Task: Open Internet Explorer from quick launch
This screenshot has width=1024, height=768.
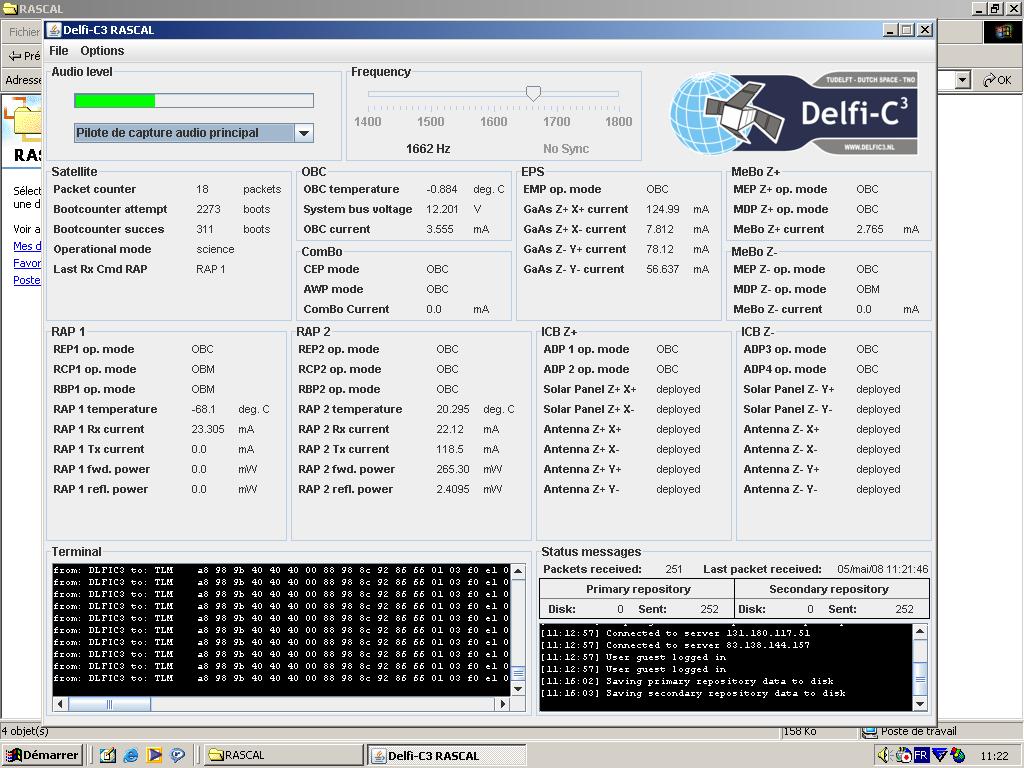Action: click(x=130, y=755)
